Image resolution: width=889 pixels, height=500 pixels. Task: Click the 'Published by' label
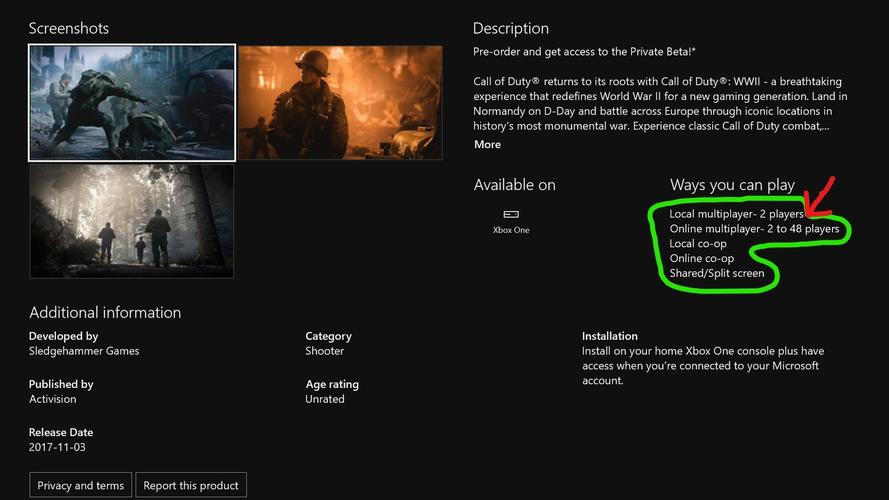[x=61, y=384]
